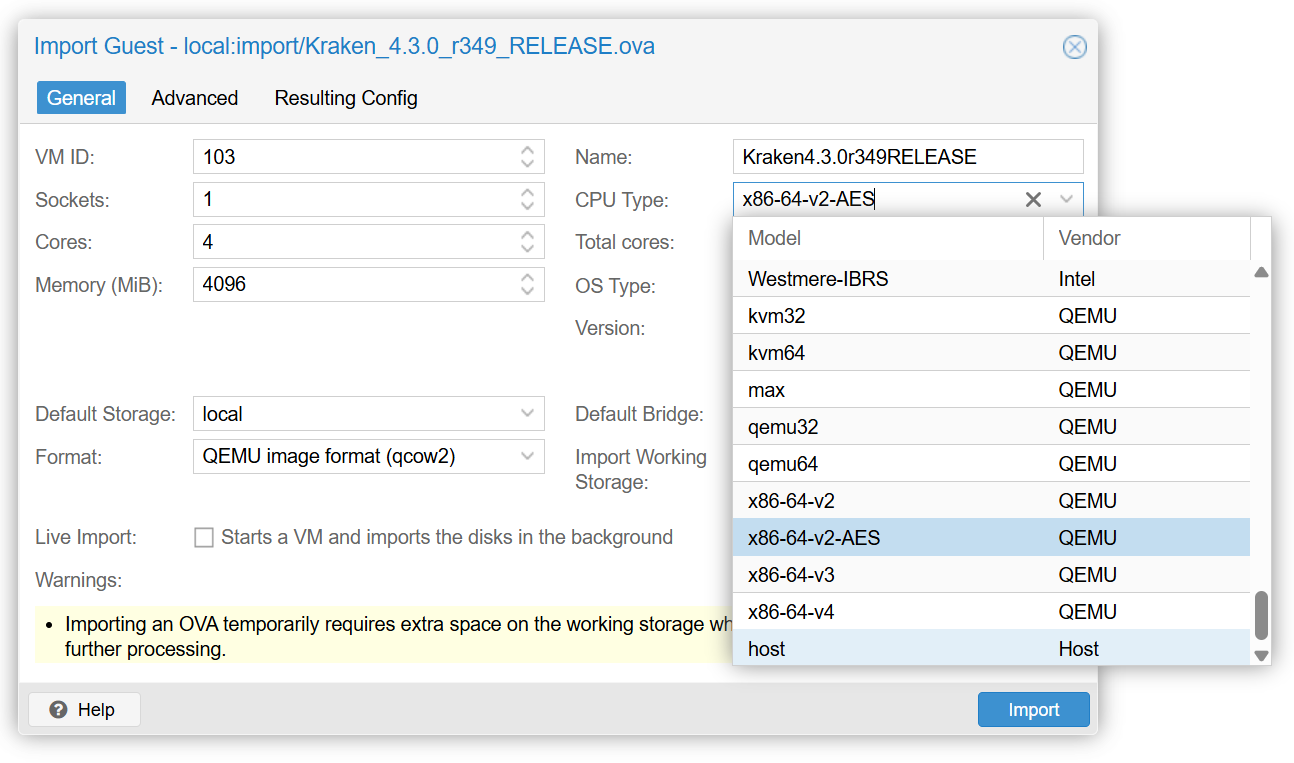
Task: Open Help for the import dialog
Action: coord(84,710)
